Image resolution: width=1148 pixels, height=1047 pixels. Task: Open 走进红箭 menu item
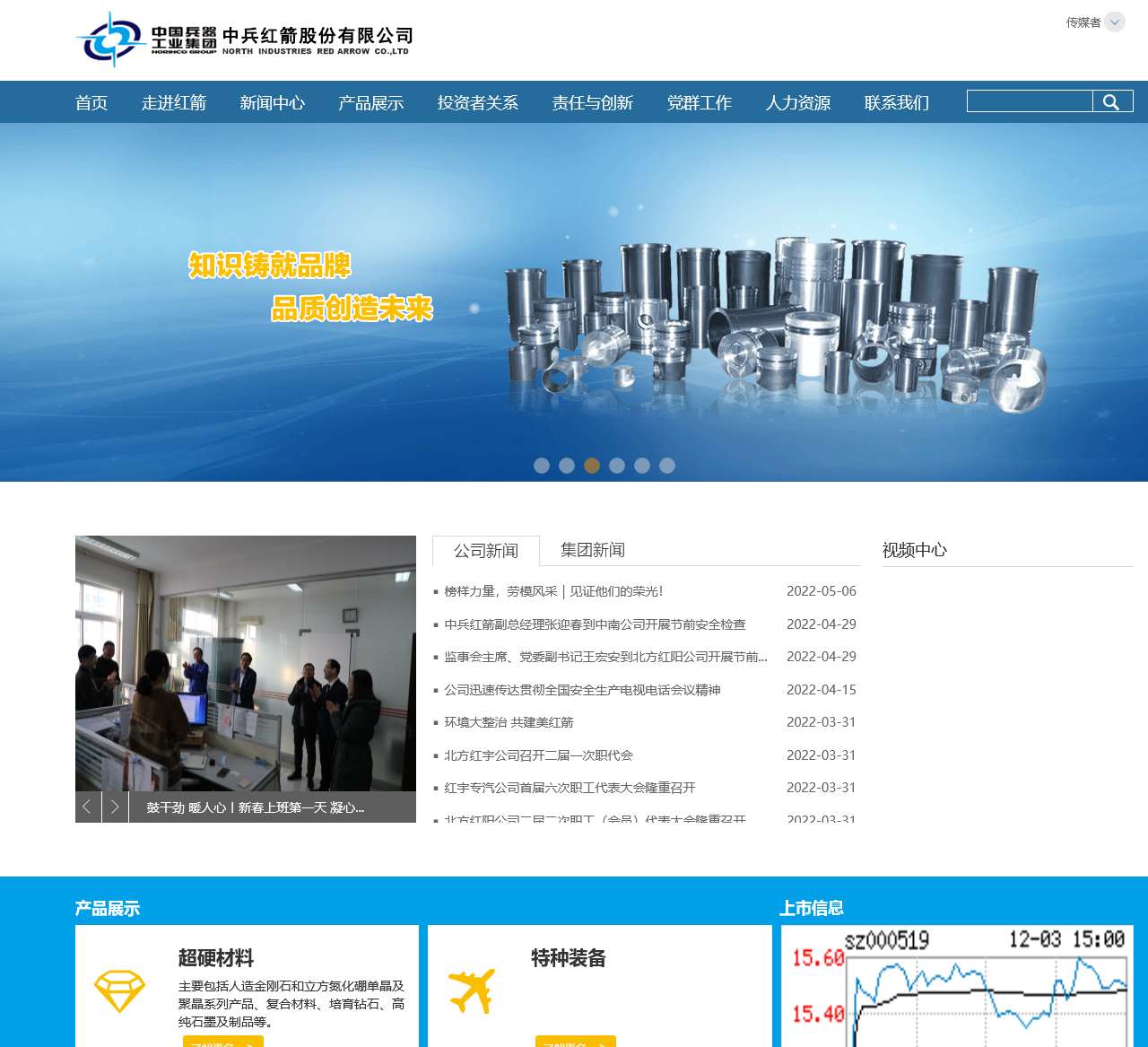click(174, 103)
